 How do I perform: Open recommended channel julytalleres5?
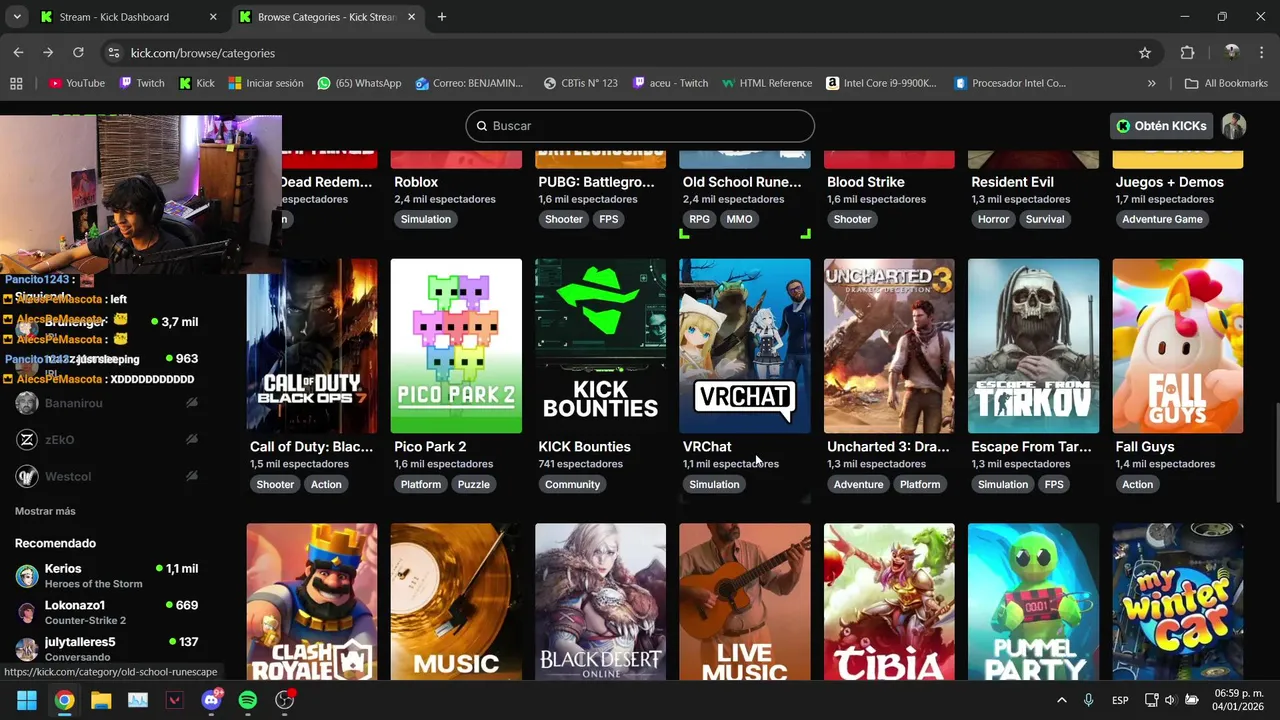[107, 648]
